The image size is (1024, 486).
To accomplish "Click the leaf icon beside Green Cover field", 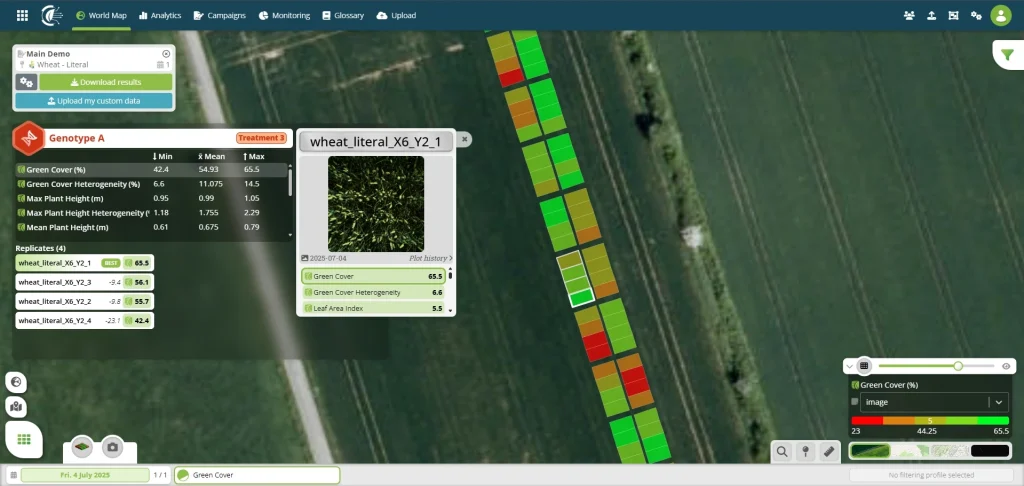I will pos(184,475).
